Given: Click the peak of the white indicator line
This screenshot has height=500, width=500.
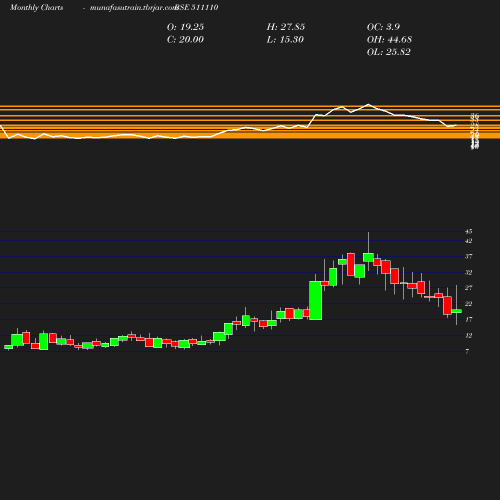Looking at the screenshot, I should pos(368,105).
